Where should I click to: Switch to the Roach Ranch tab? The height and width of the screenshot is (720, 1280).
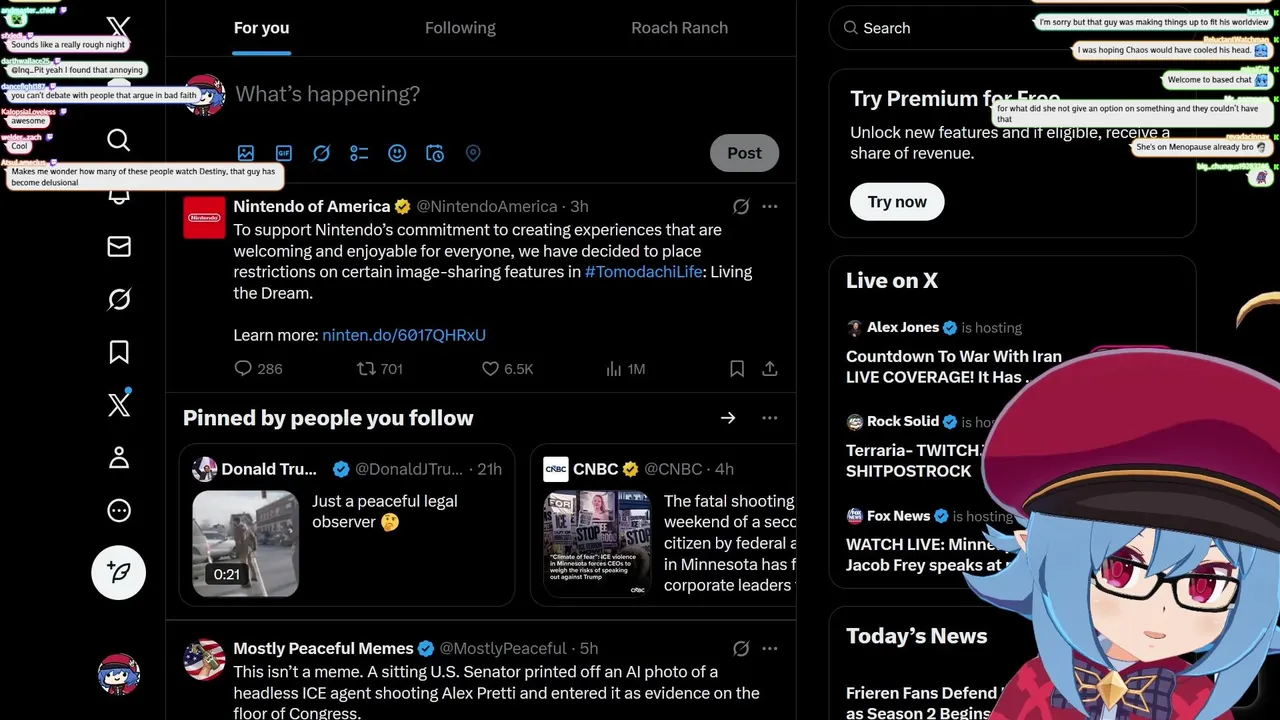tap(680, 28)
